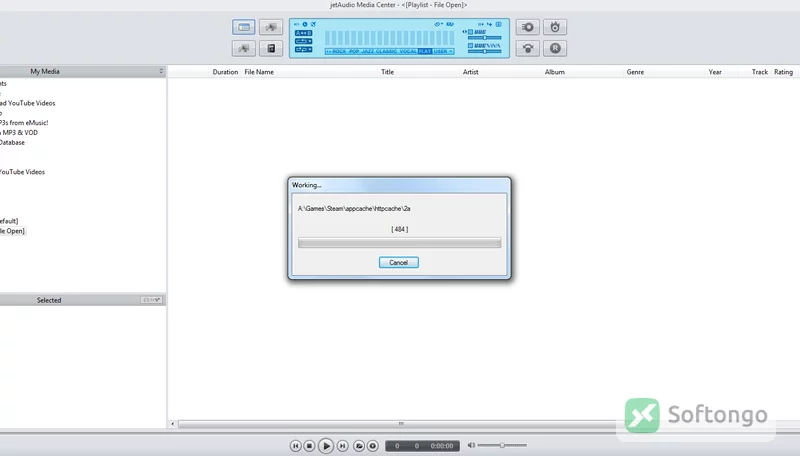Click the Media Center view icon at top-left of toolbar
800x456 pixels.
pos(244,27)
